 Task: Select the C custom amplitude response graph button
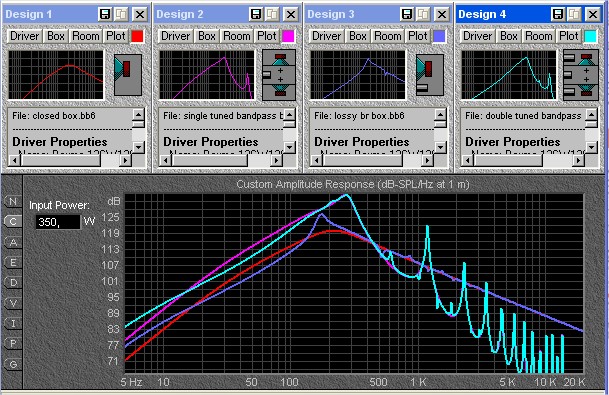[13, 221]
